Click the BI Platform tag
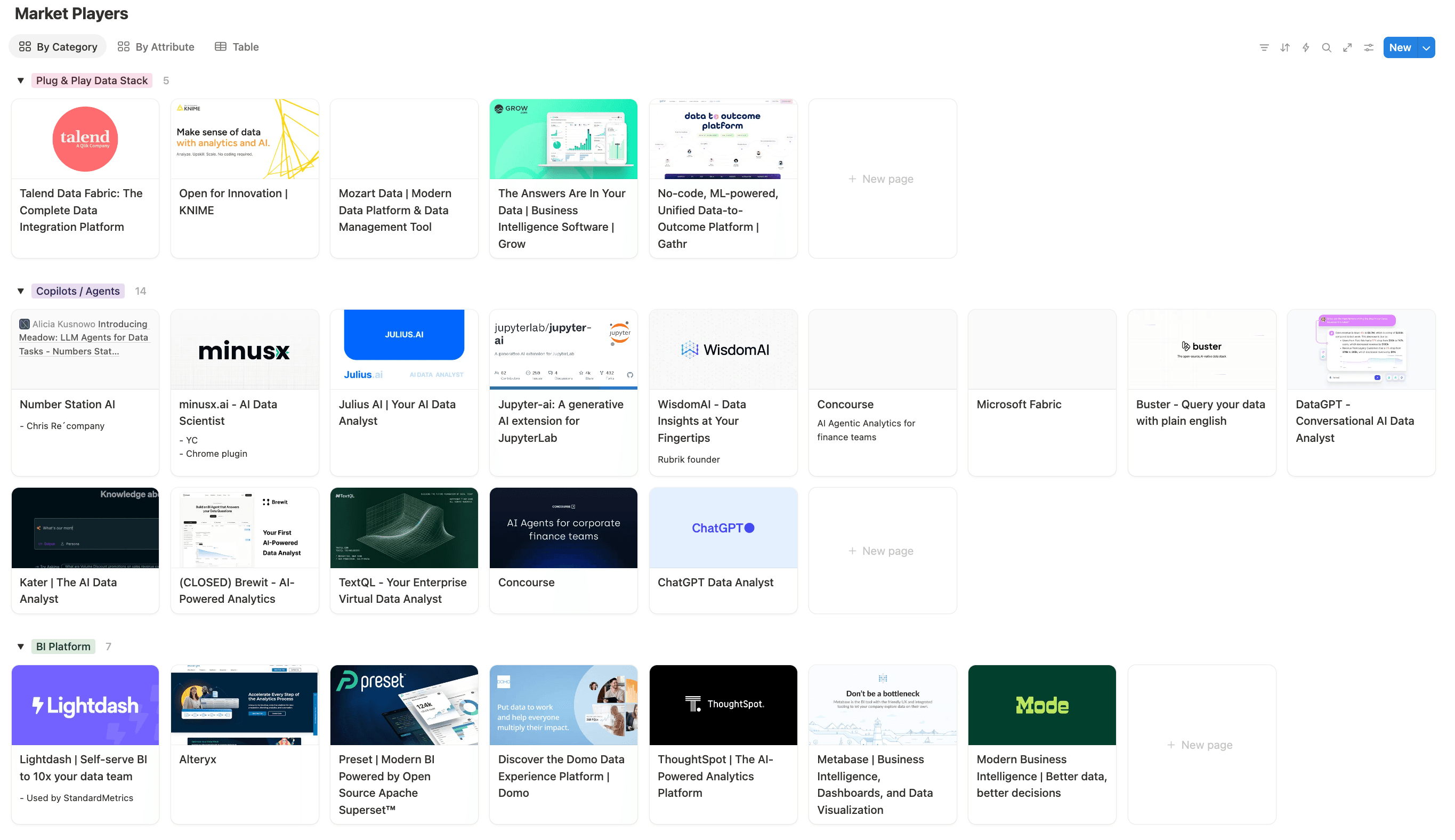The height and width of the screenshot is (840, 1455). (x=63, y=647)
